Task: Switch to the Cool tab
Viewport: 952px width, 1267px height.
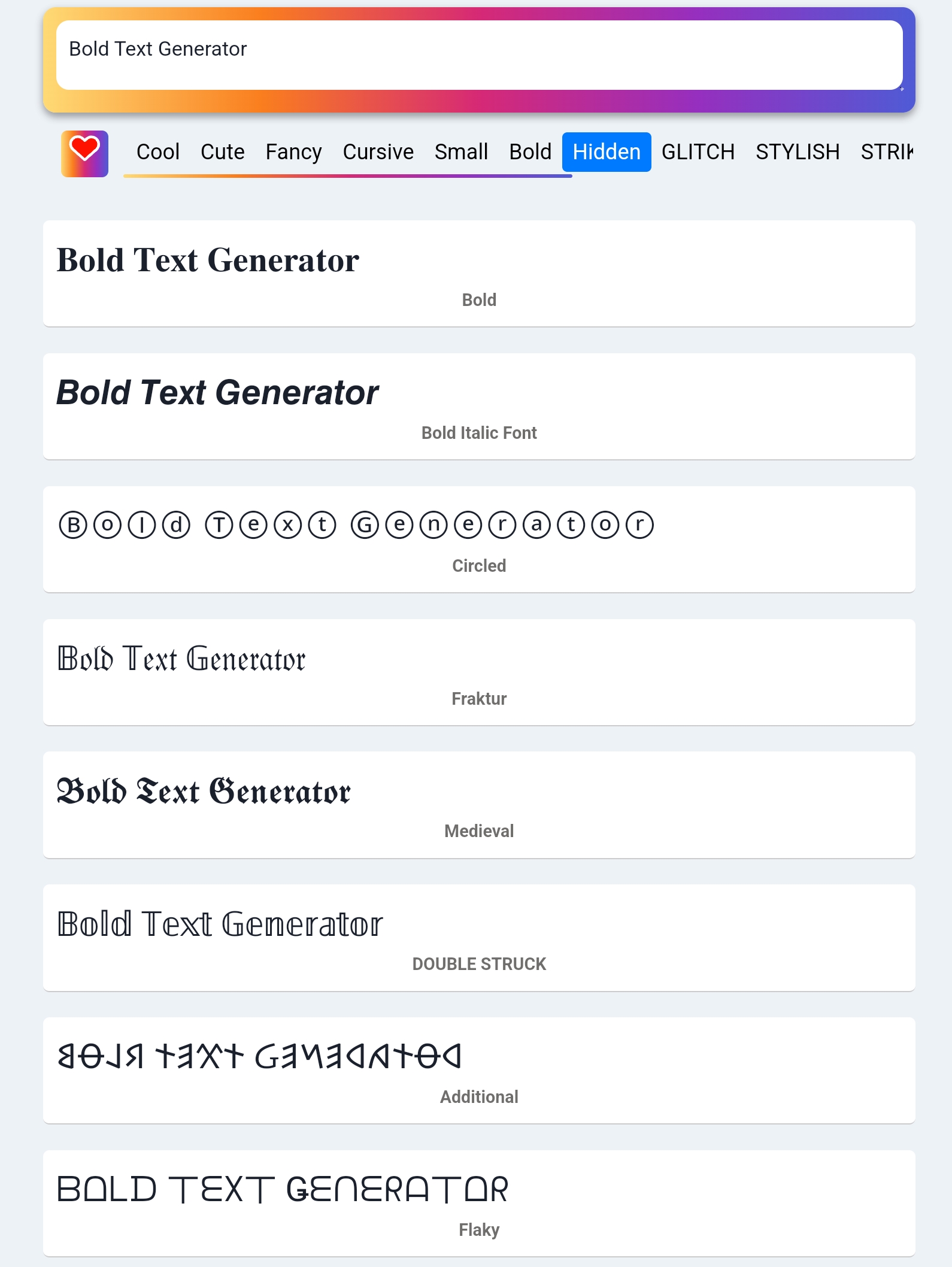Action: coord(157,152)
